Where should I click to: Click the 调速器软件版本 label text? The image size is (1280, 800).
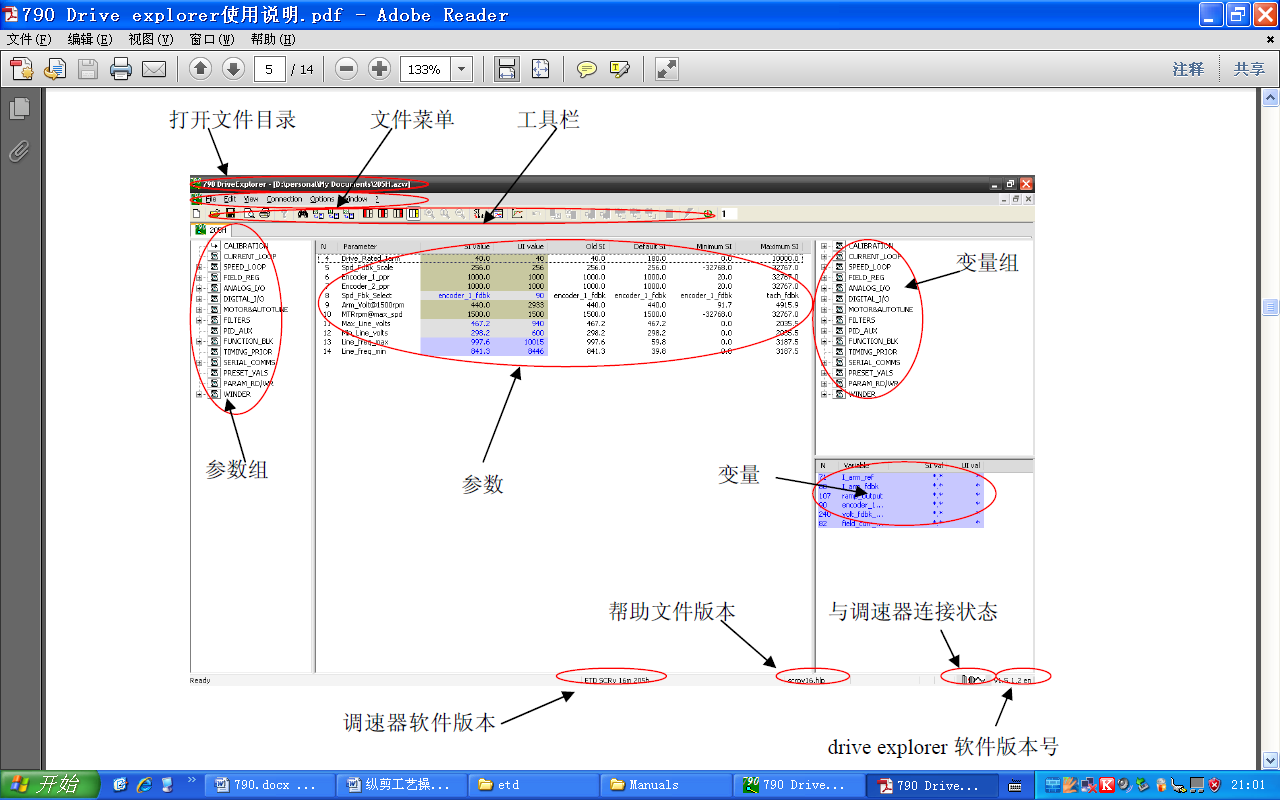(419, 722)
